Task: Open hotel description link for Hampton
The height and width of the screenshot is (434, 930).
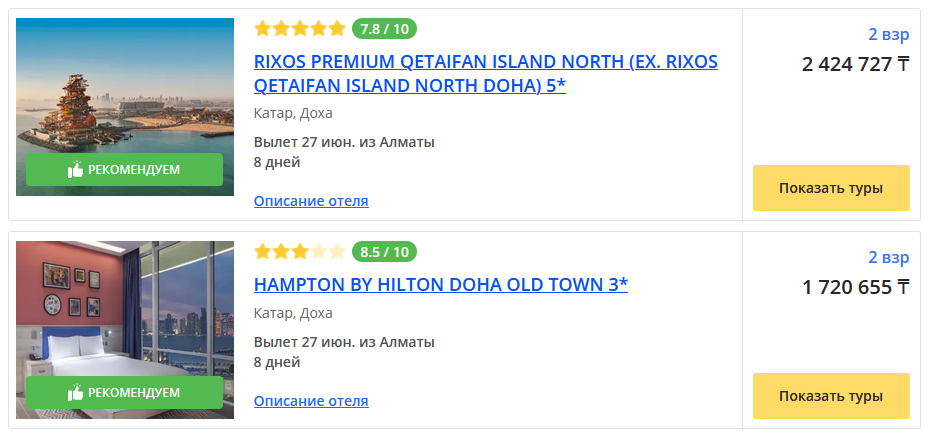Action: 311,401
